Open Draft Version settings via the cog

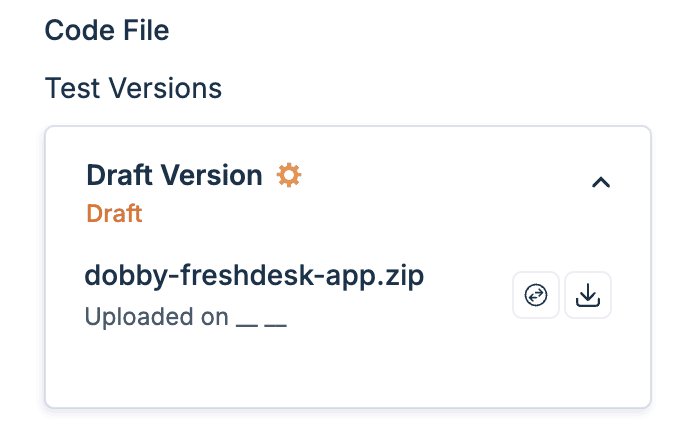(289, 176)
